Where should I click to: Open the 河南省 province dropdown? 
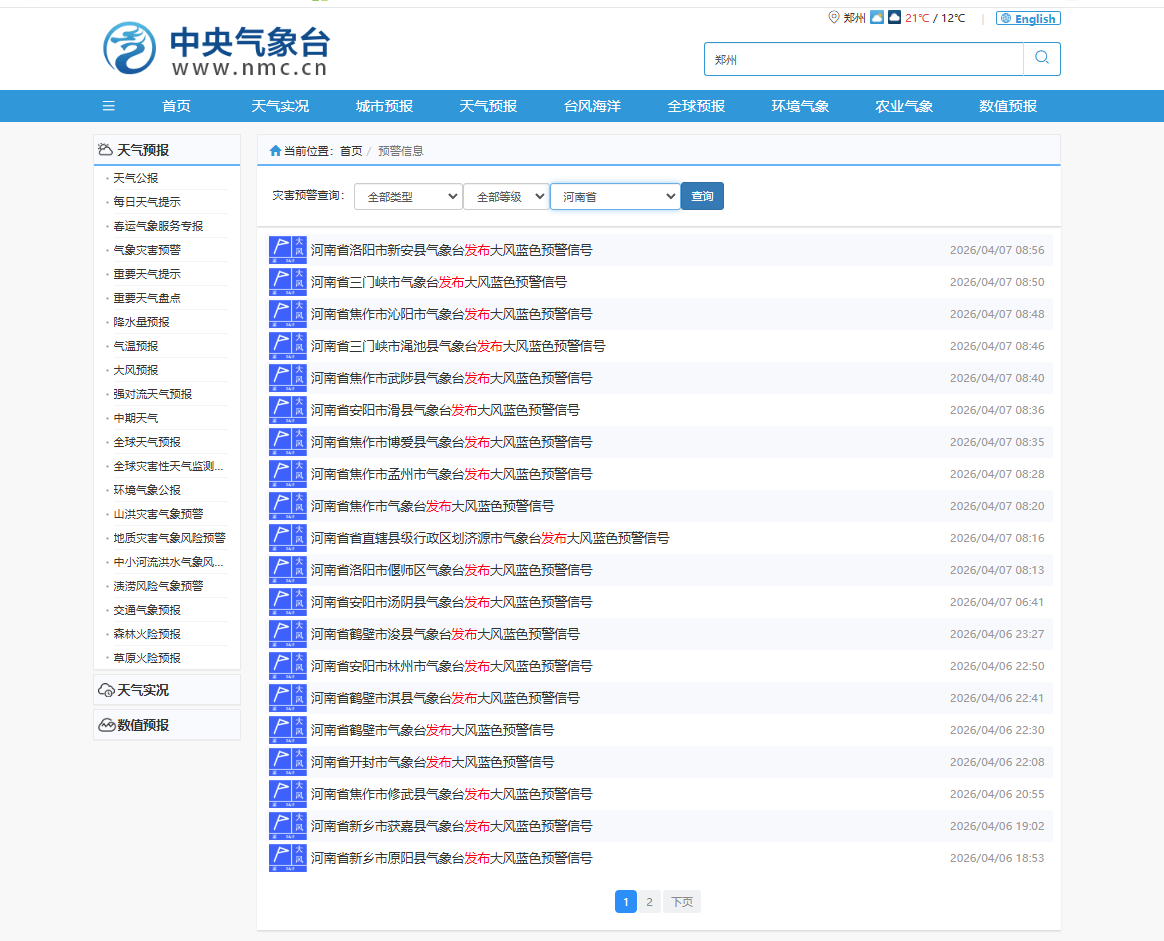[x=614, y=197]
